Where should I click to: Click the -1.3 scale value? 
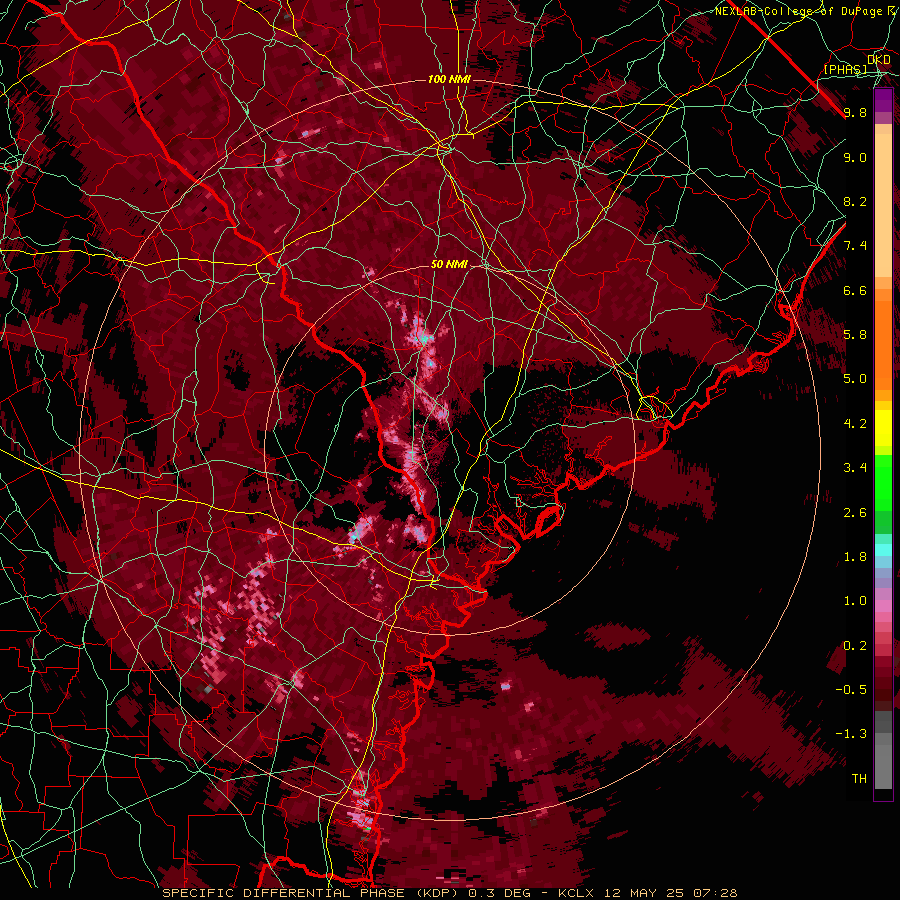click(851, 734)
